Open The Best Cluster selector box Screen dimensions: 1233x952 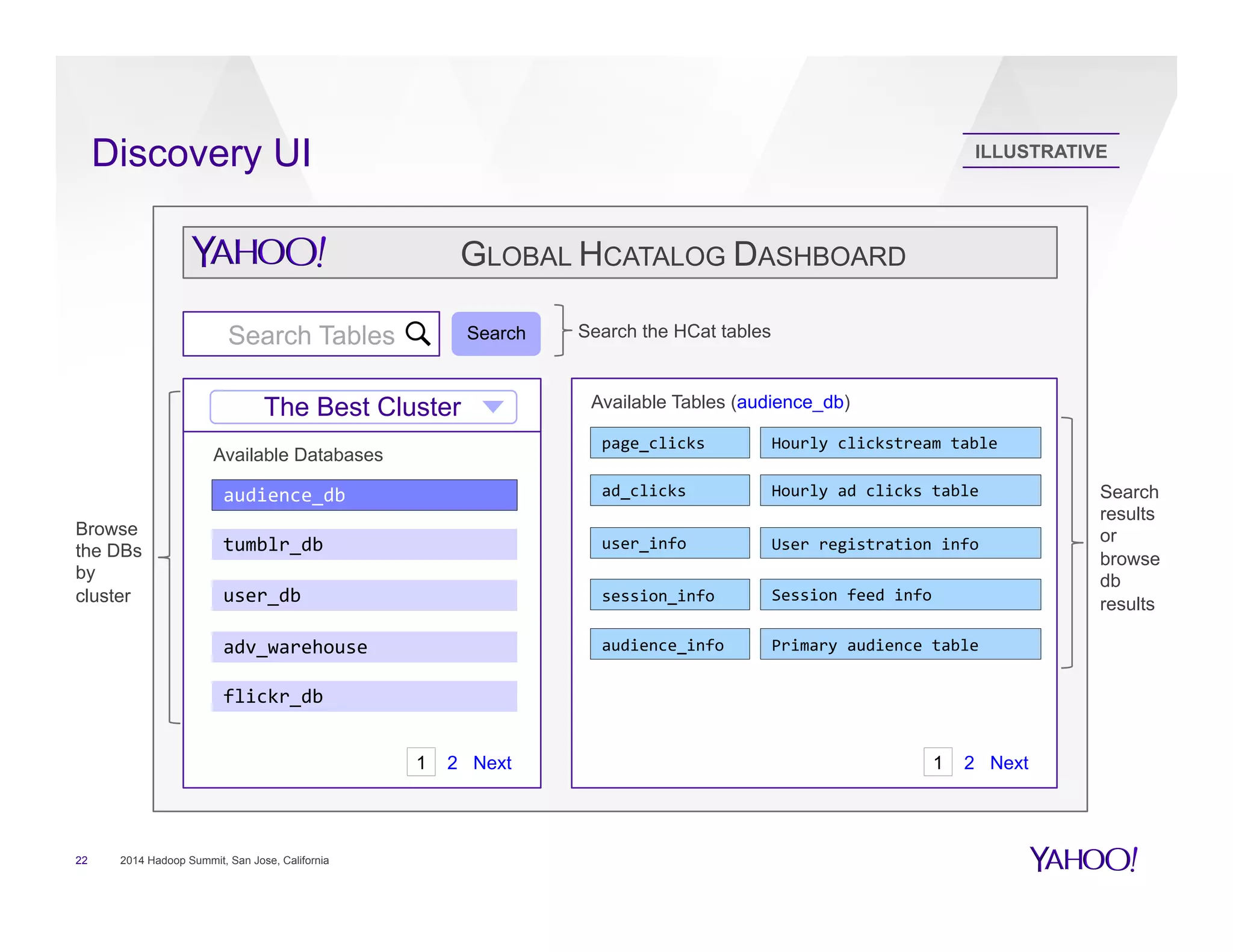pyautogui.click(x=362, y=407)
